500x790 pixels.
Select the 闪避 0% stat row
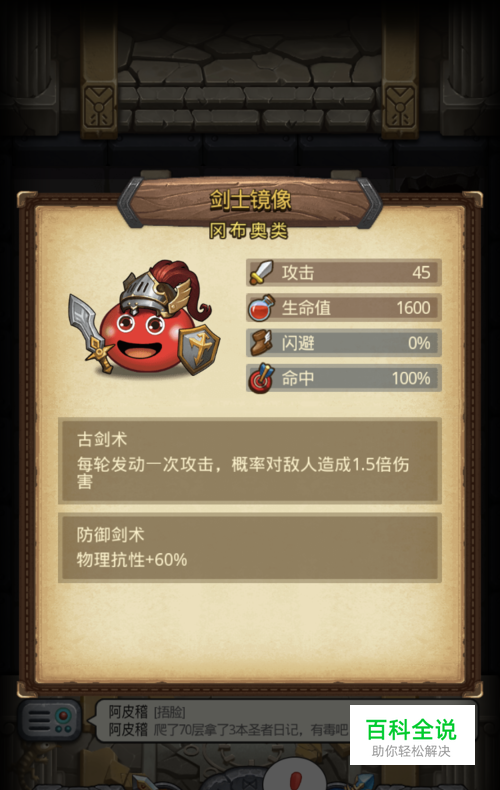coord(343,343)
